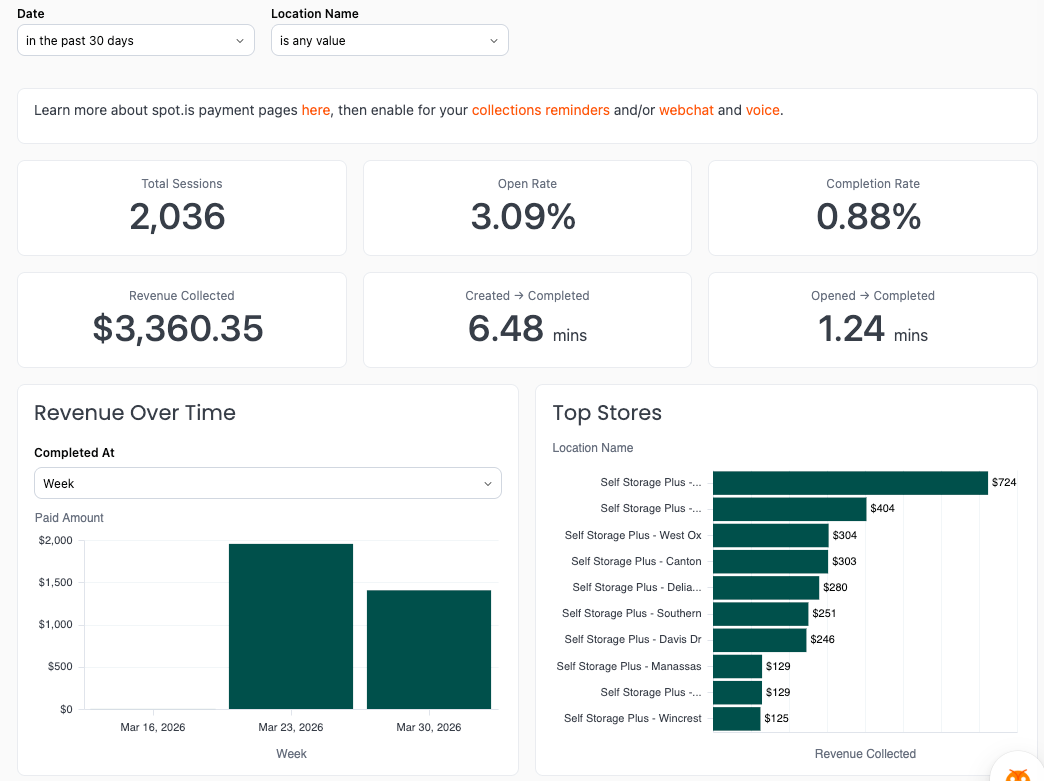
Task: Open the webchat link
Action: point(686,110)
